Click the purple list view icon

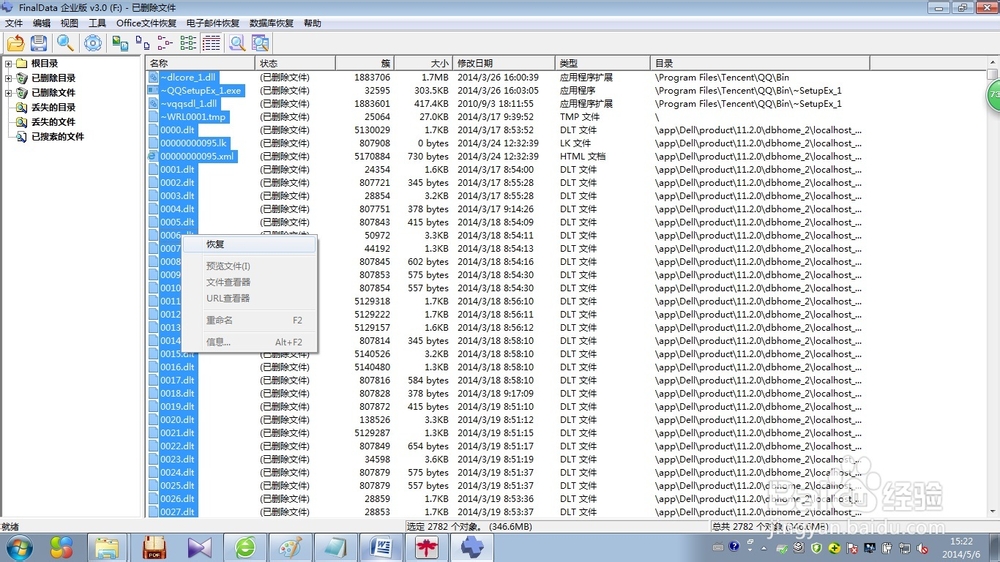click(165, 43)
